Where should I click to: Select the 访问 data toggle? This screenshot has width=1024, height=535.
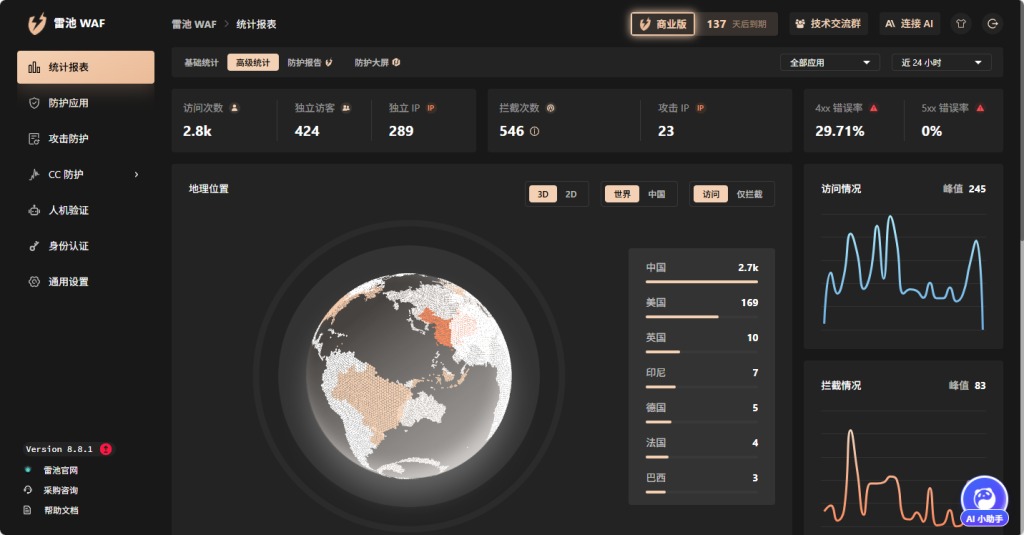point(711,194)
